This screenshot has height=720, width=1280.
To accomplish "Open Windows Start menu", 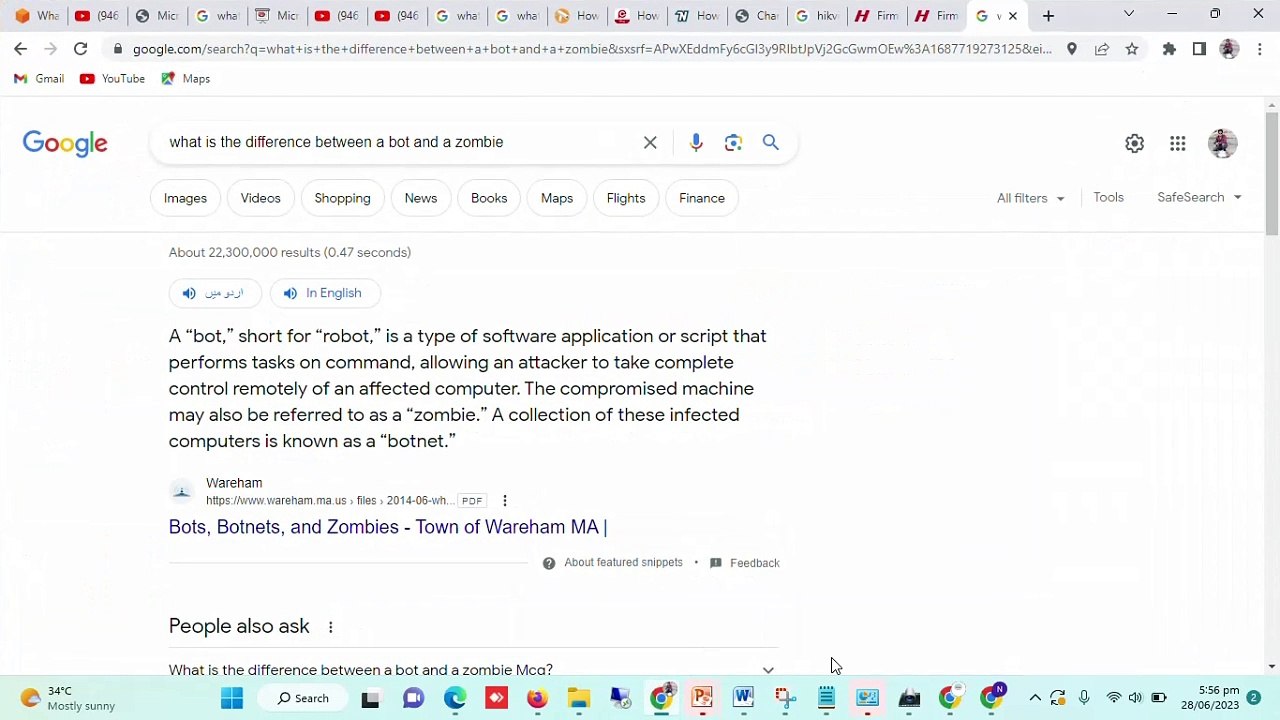I will coord(232,698).
